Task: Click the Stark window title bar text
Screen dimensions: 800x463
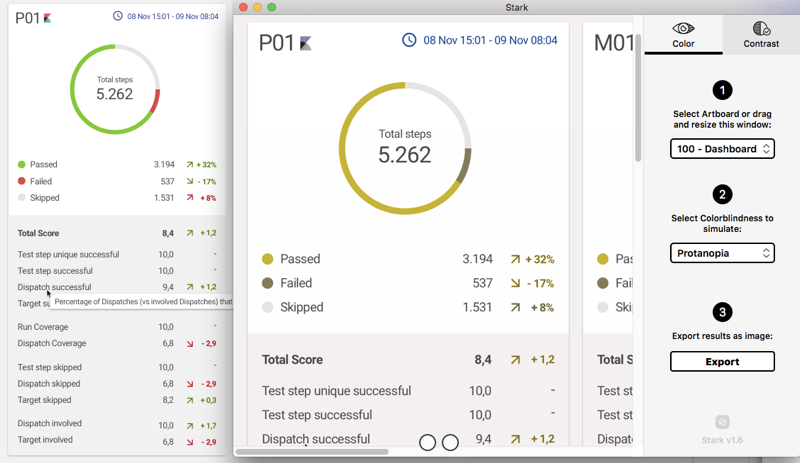Action: click(516, 7)
